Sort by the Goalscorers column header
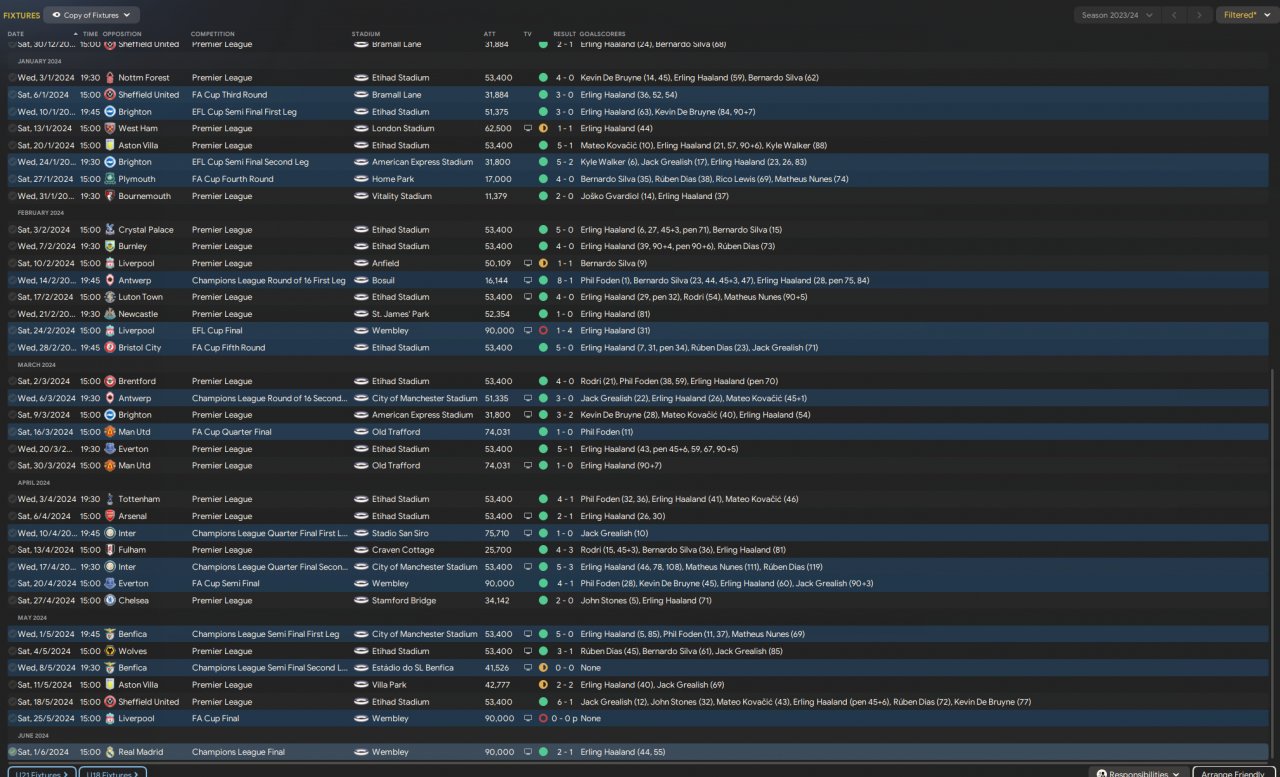Viewport: 1280px width, 777px height. (605, 34)
